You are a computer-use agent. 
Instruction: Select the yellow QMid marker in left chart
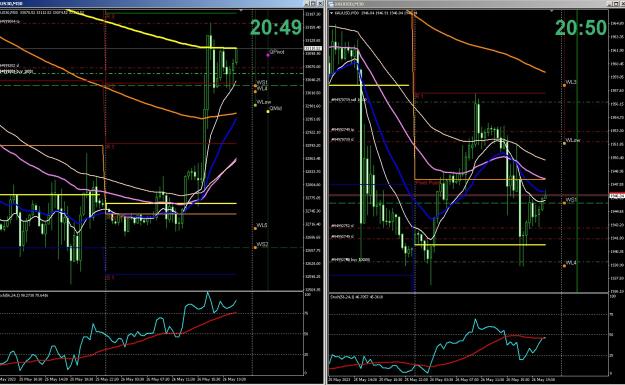coord(268,111)
